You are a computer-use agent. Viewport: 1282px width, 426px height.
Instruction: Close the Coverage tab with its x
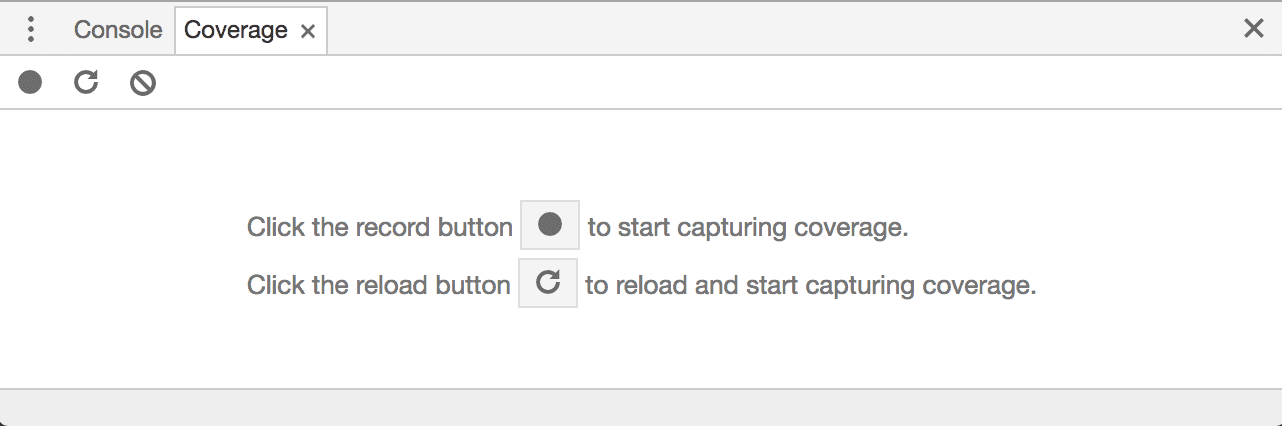coord(308,31)
